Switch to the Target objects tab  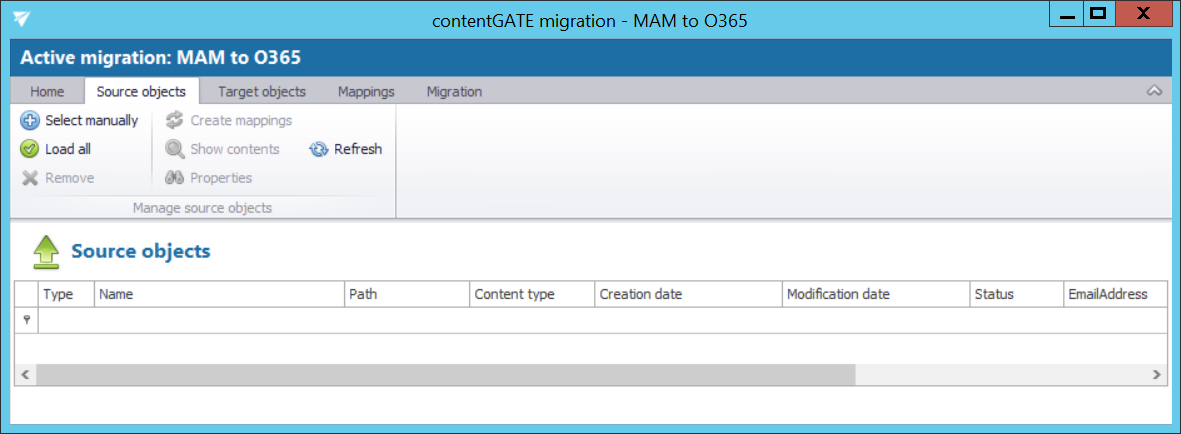click(262, 91)
